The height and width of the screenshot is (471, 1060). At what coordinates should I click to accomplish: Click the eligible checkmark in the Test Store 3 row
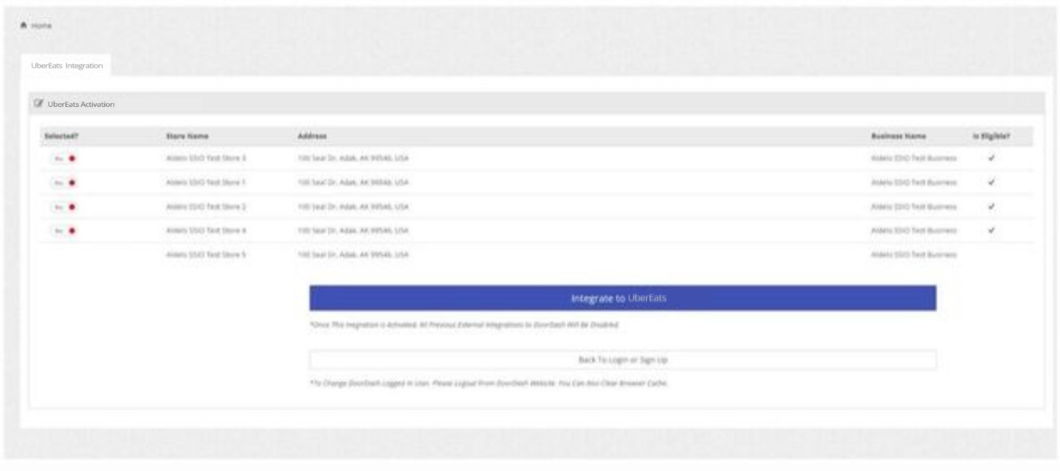point(991,158)
